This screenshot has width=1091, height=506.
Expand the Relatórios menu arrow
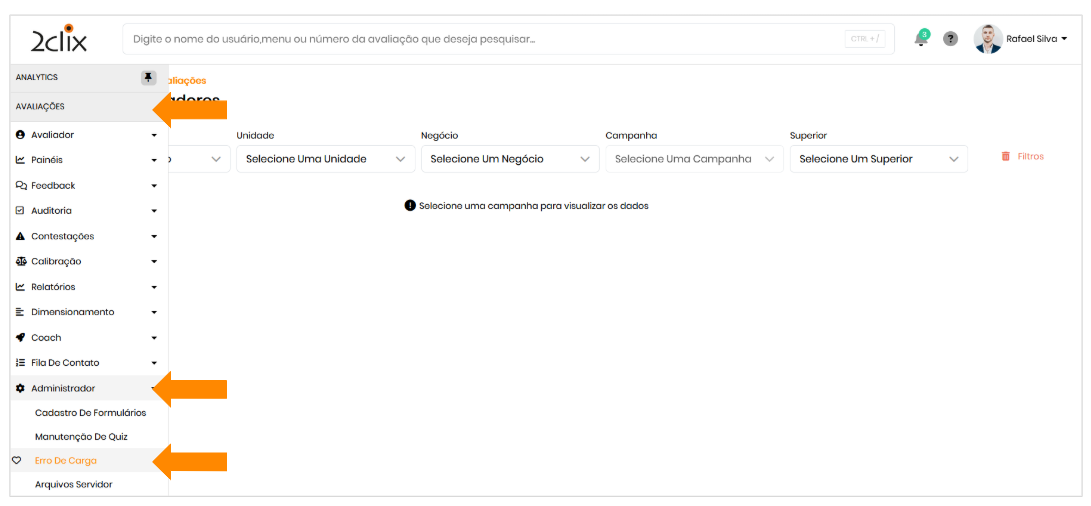[154, 287]
